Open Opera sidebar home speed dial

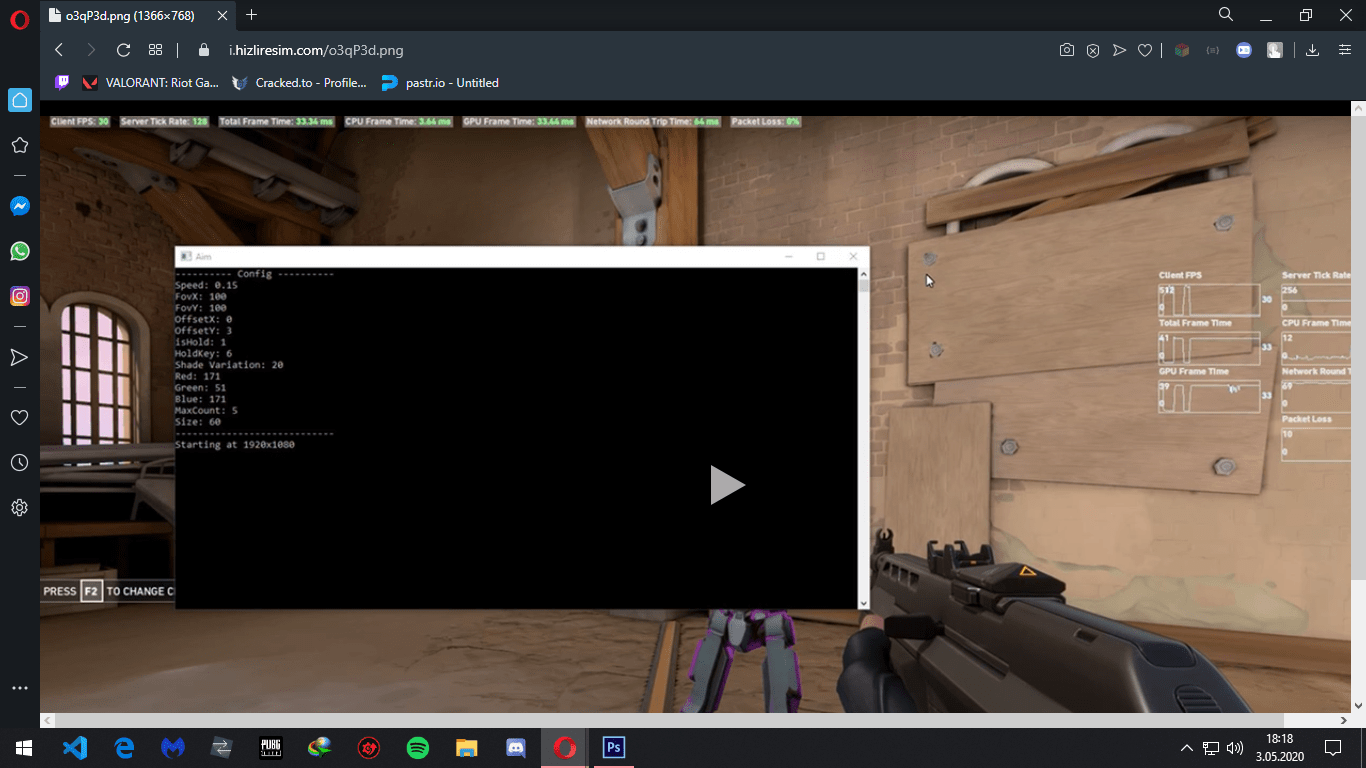19,100
